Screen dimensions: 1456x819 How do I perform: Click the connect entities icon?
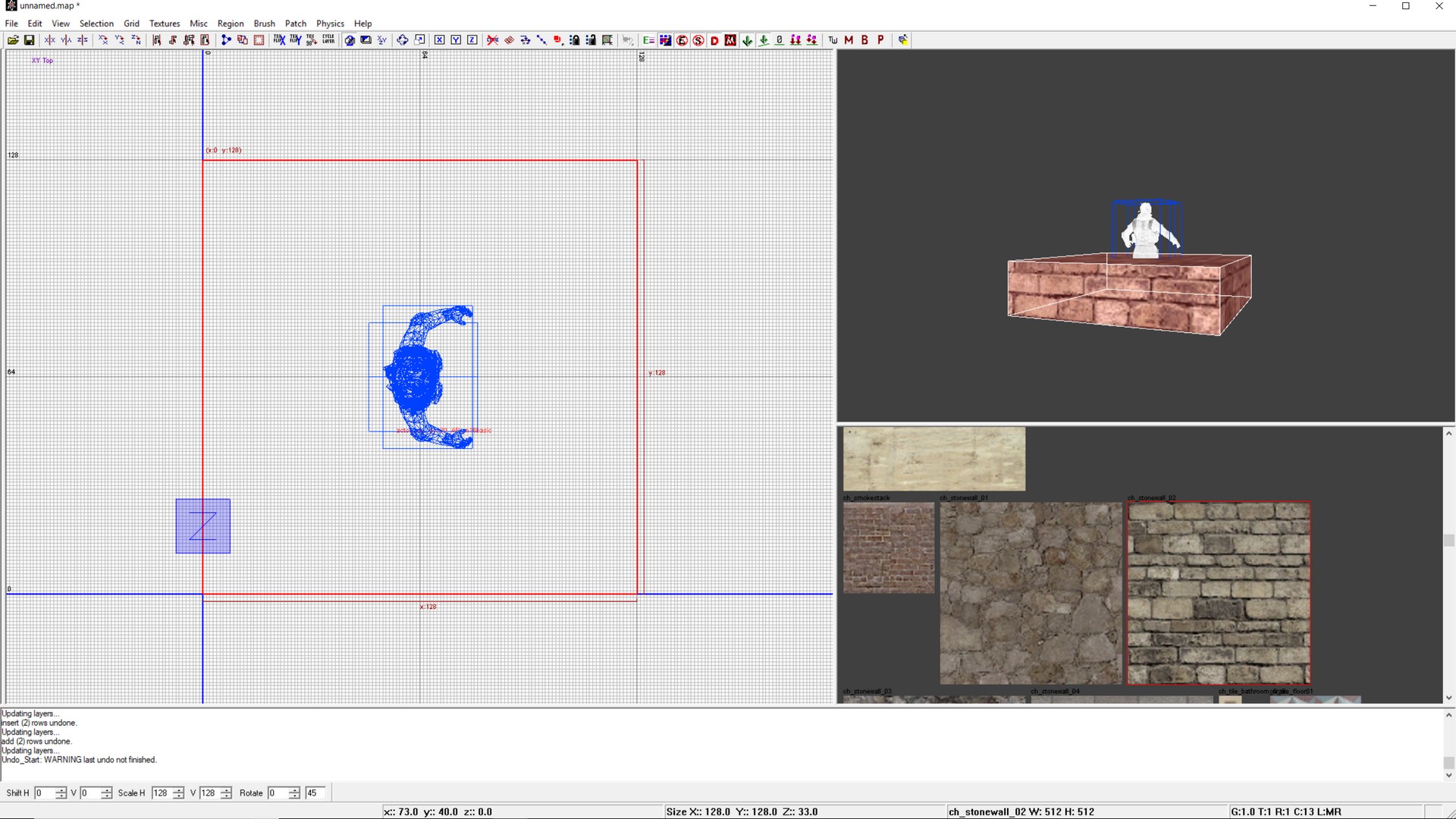click(226, 40)
